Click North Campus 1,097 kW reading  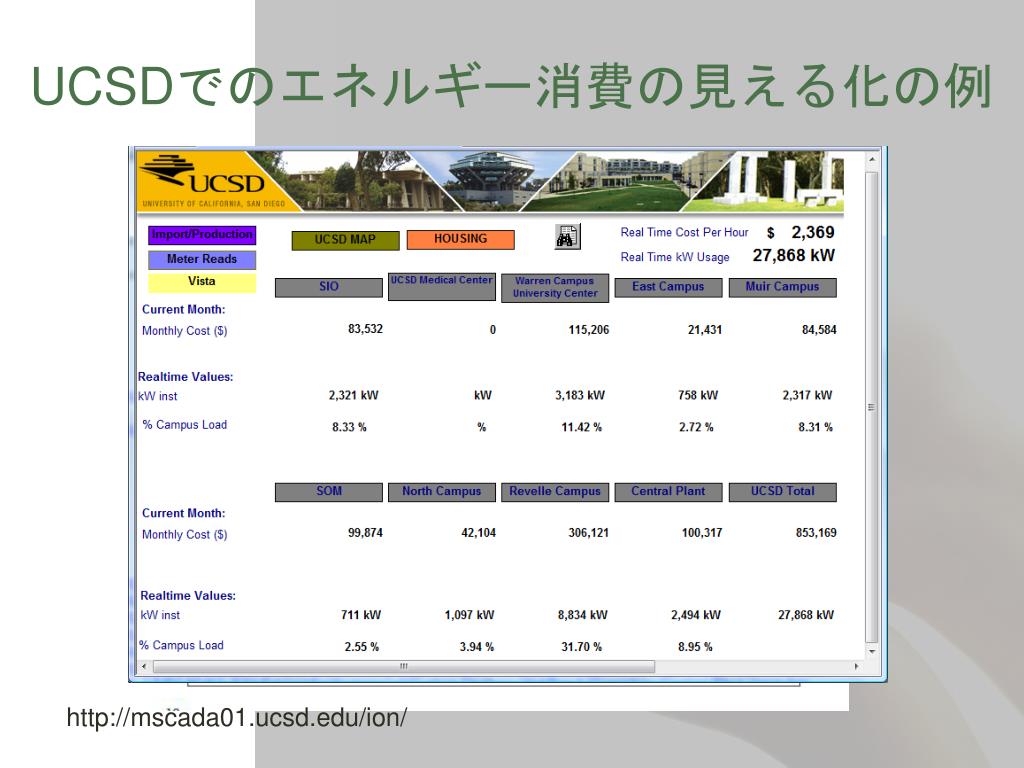pos(470,615)
